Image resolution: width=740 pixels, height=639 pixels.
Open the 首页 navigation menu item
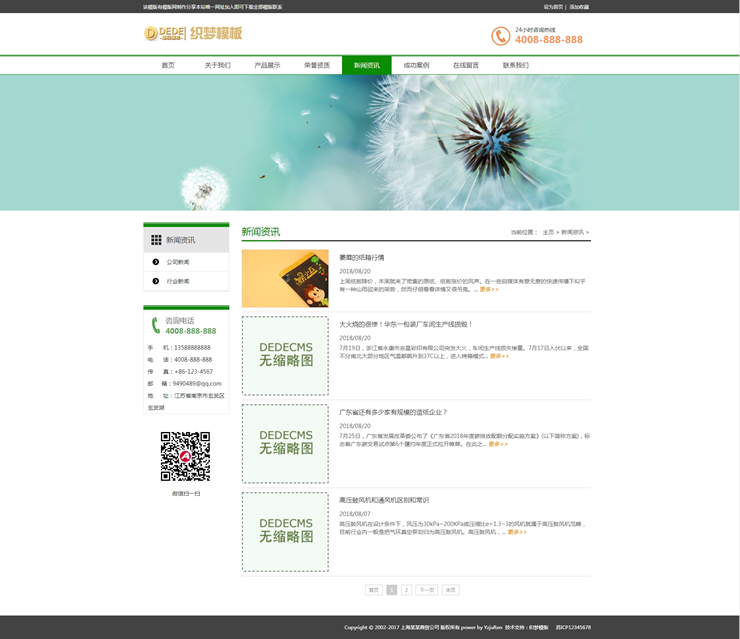point(168,66)
